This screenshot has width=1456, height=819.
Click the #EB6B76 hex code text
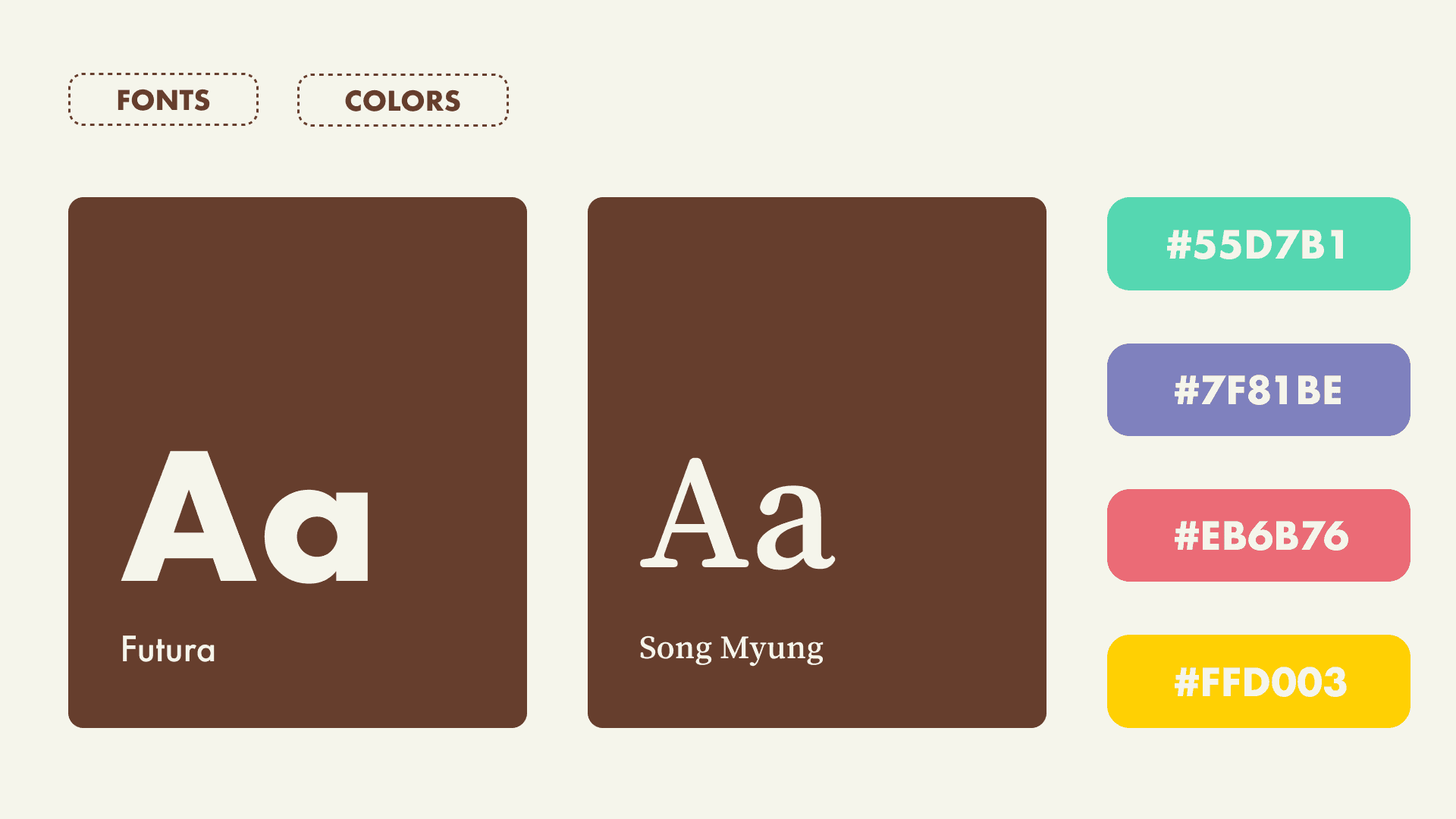(x=1261, y=536)
